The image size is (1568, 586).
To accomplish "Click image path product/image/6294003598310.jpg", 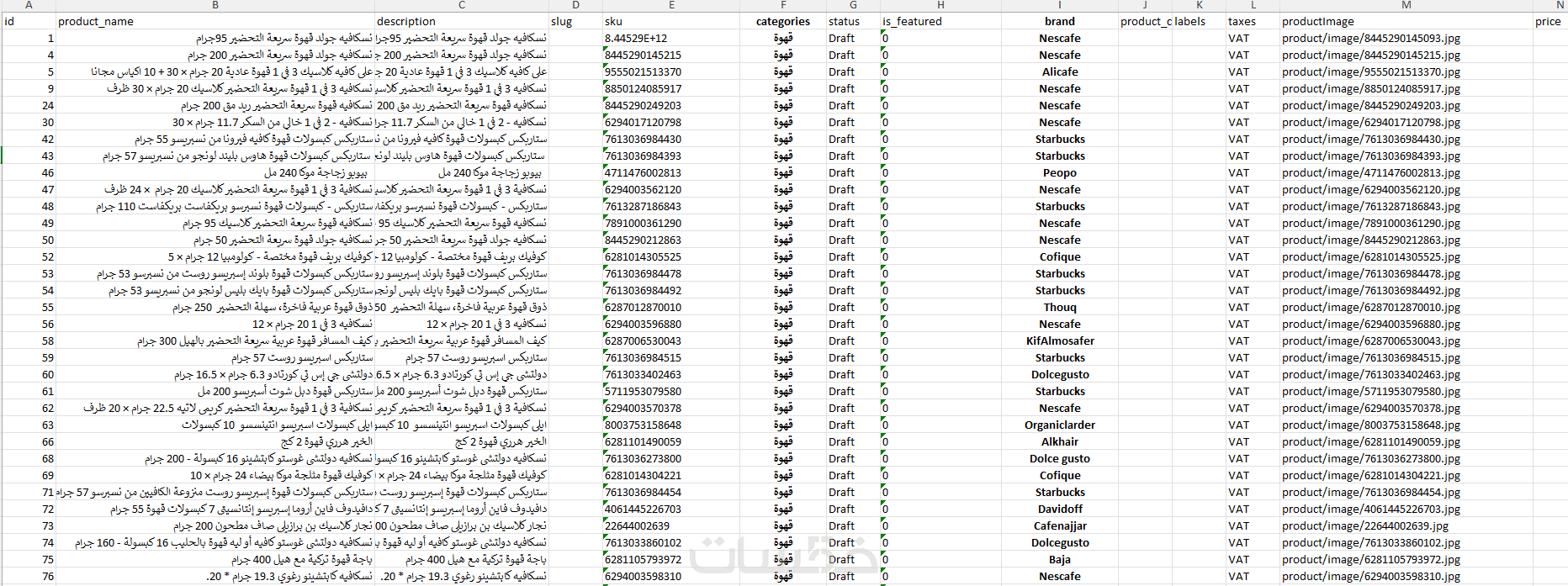I will click(1406, 576).
